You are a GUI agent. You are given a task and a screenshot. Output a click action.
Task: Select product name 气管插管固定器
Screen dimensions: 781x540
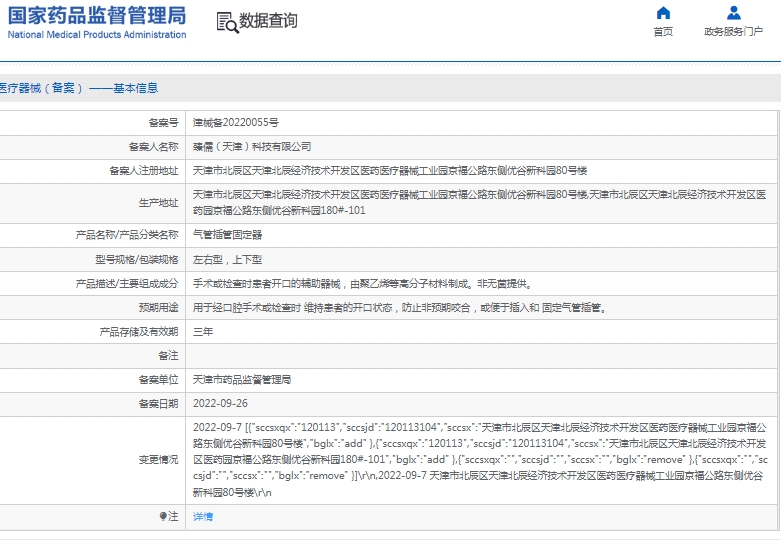[227, 235]
